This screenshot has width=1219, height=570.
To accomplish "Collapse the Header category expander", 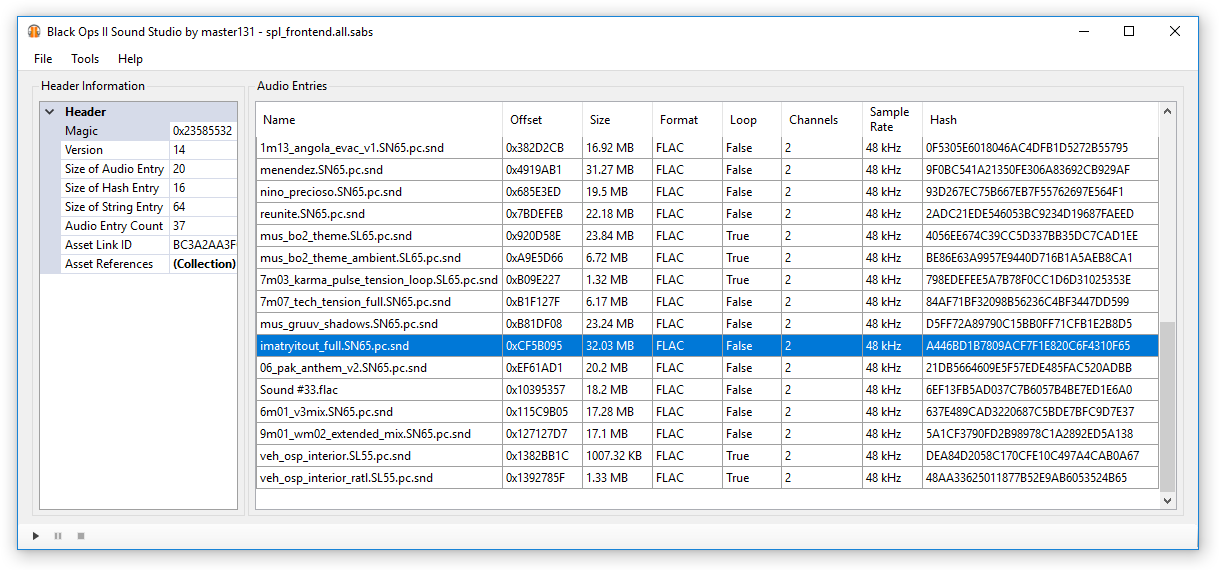I will click(50, 112).
